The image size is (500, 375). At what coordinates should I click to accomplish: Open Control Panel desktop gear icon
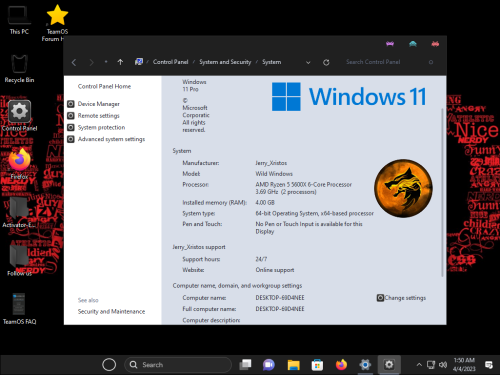click(x=19, y=115)
